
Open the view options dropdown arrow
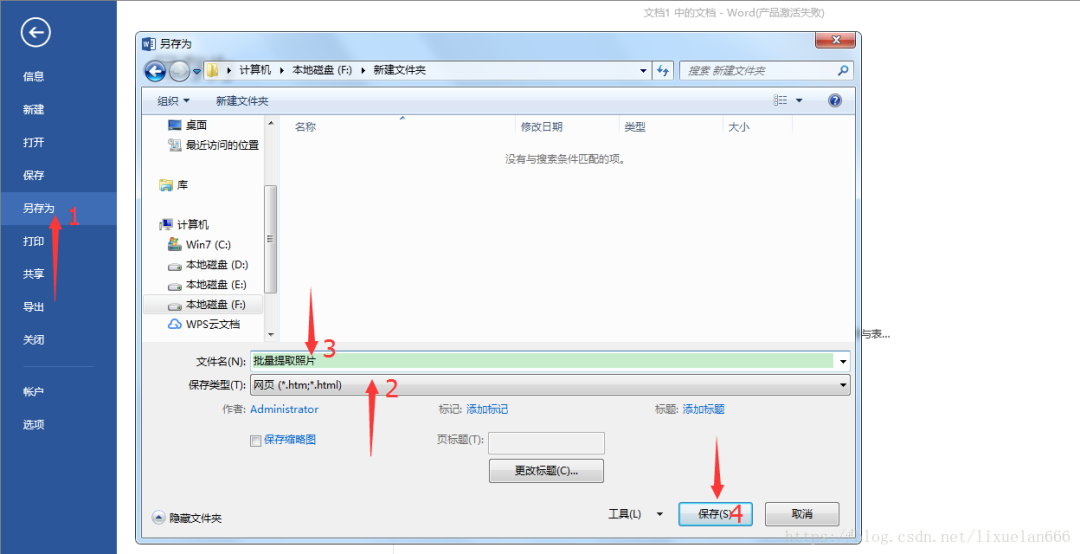coord(799,101)
